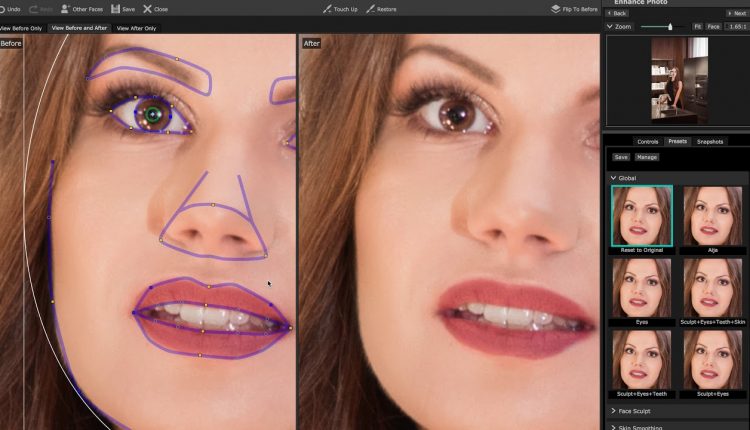This screenshot has width=750, height=430.
Task: Click the Fit zoom button
Action: tap(697, 26)
